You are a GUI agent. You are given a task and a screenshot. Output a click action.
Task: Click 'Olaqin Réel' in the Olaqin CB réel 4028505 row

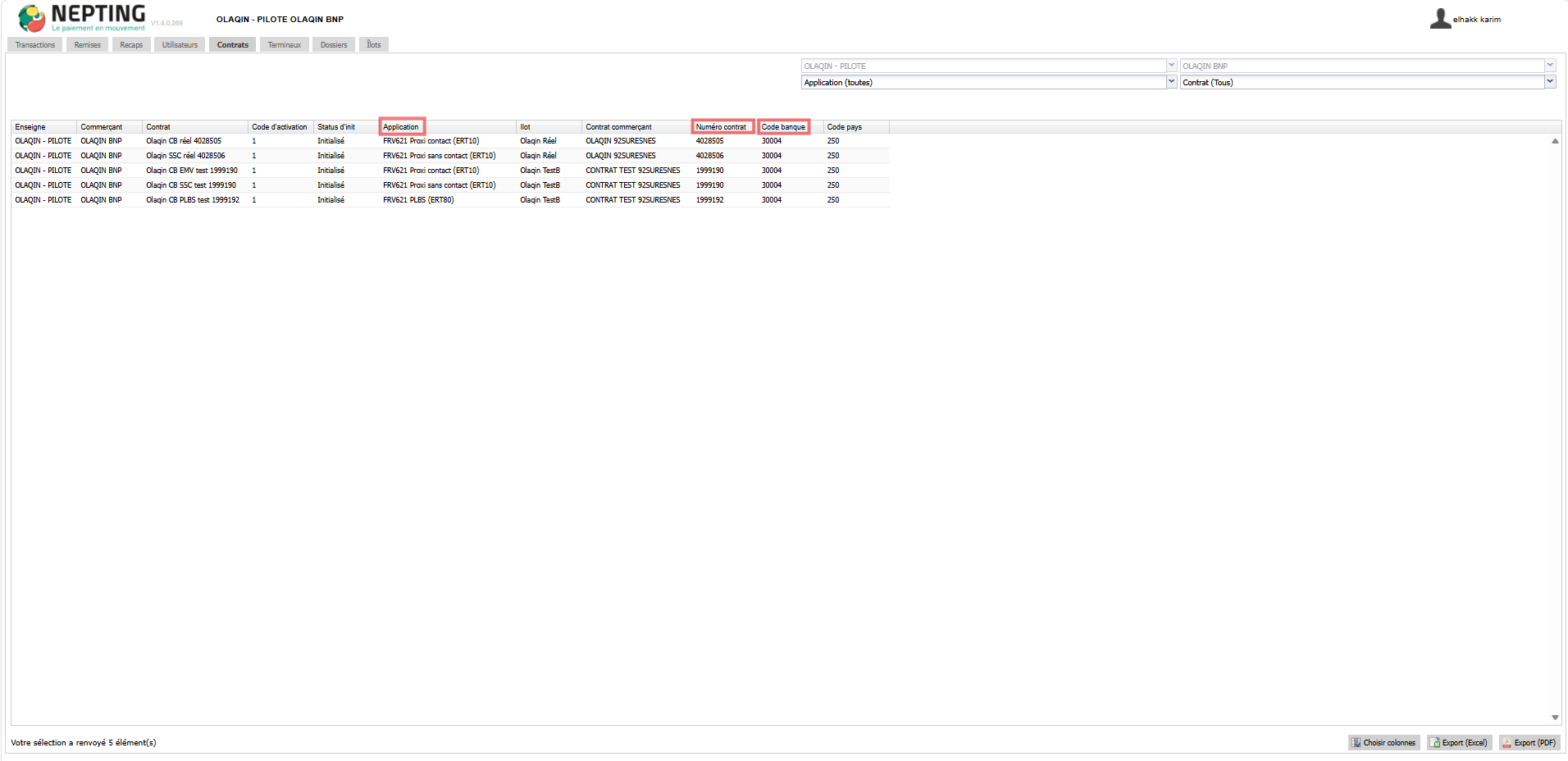(538, 141)
